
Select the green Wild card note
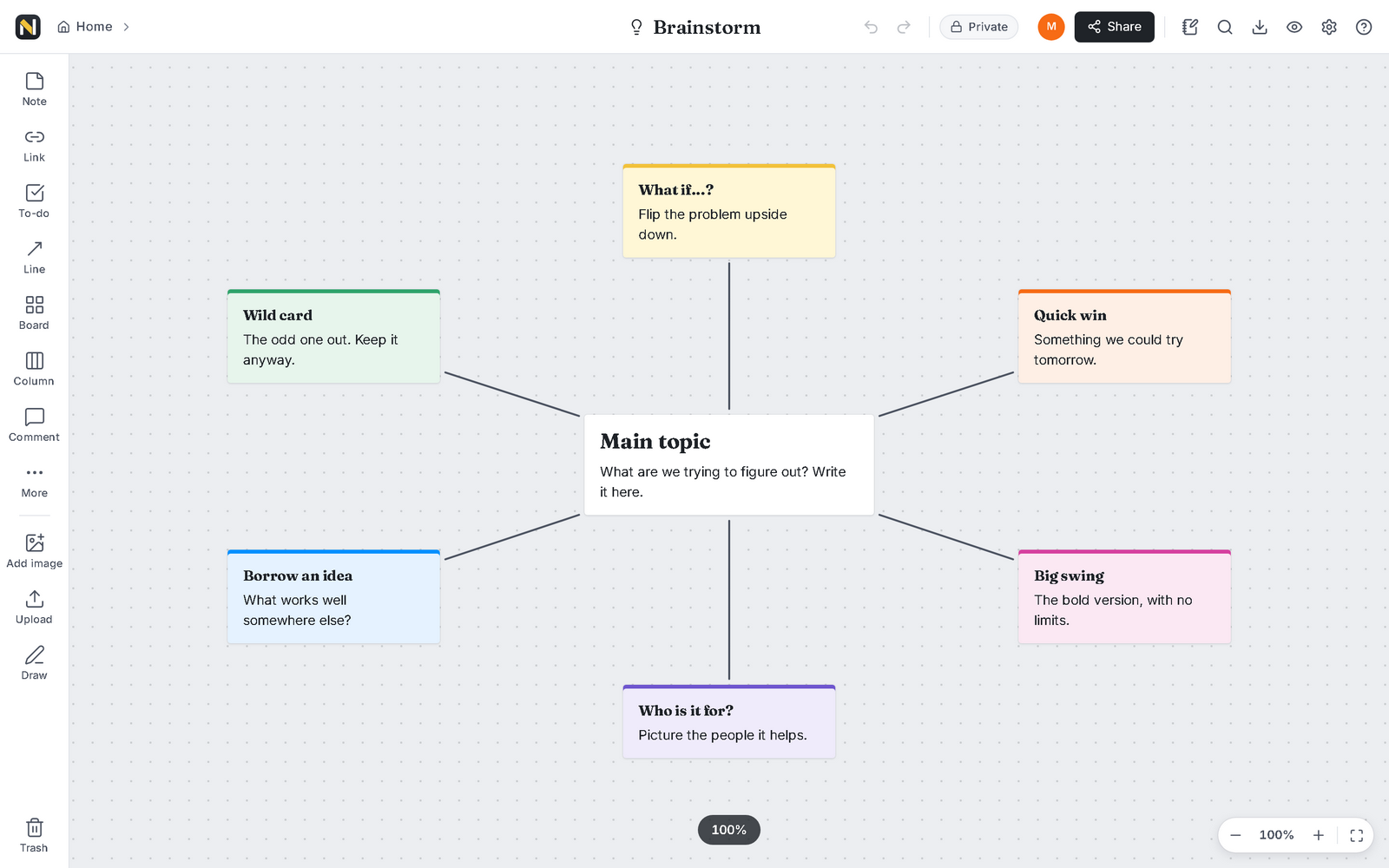333,336
